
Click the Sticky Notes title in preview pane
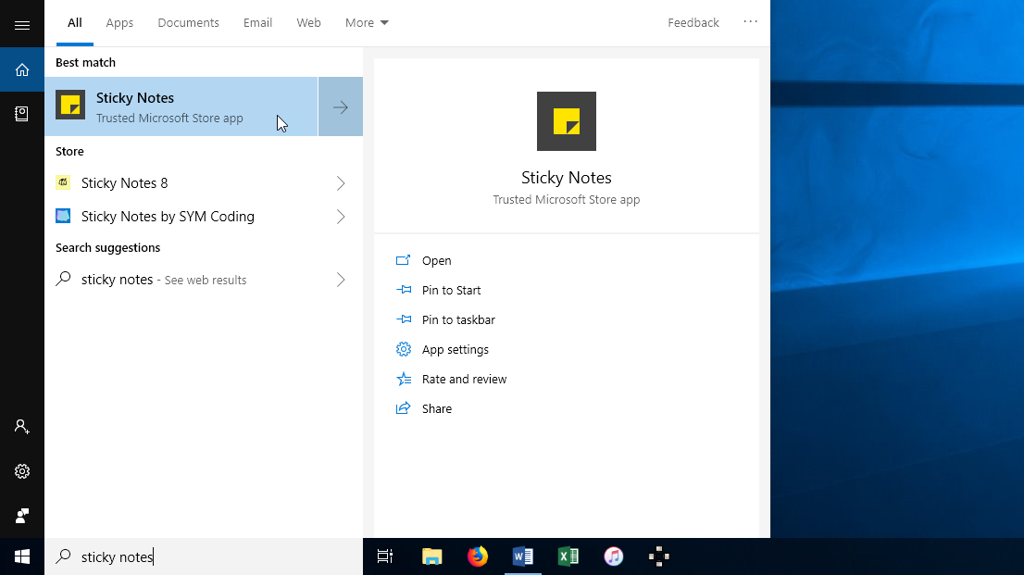(566, 178)
